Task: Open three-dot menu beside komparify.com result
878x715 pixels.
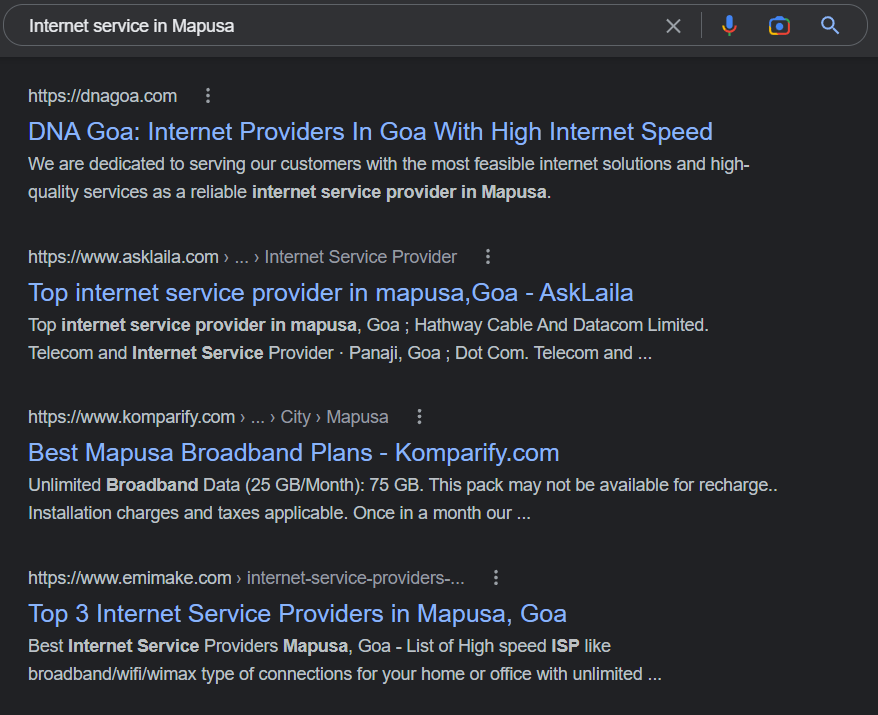Action: pyautogui.click(x=420, y=417)
